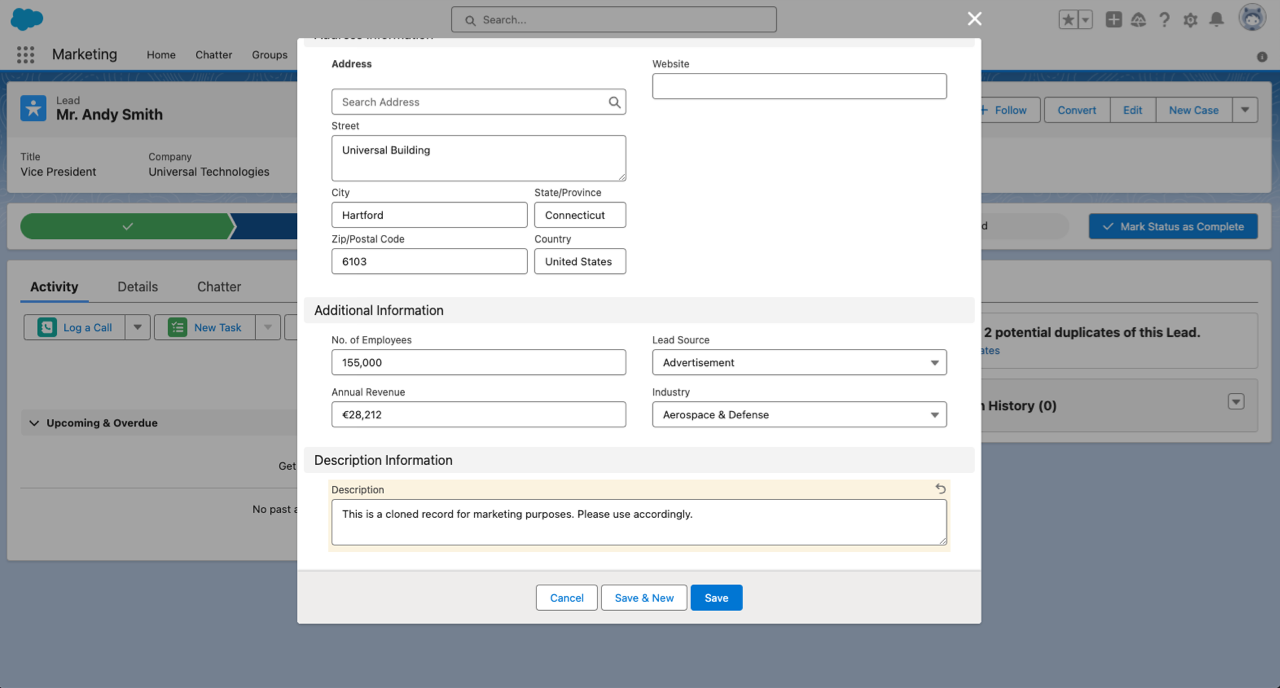The width and height of the screenshot is (1280, 688).
Task: Open the Lead Source dropdown
Action: [x=799, y=363]
